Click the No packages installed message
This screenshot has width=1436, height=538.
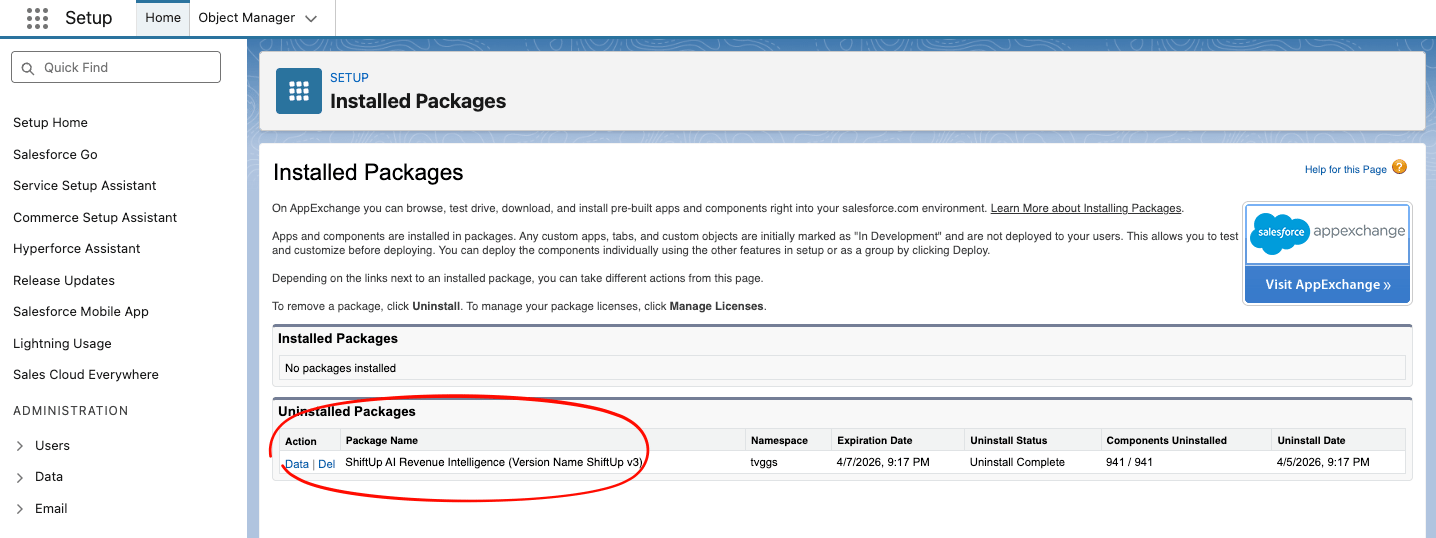pyautogui.click(x=340, y=368)
